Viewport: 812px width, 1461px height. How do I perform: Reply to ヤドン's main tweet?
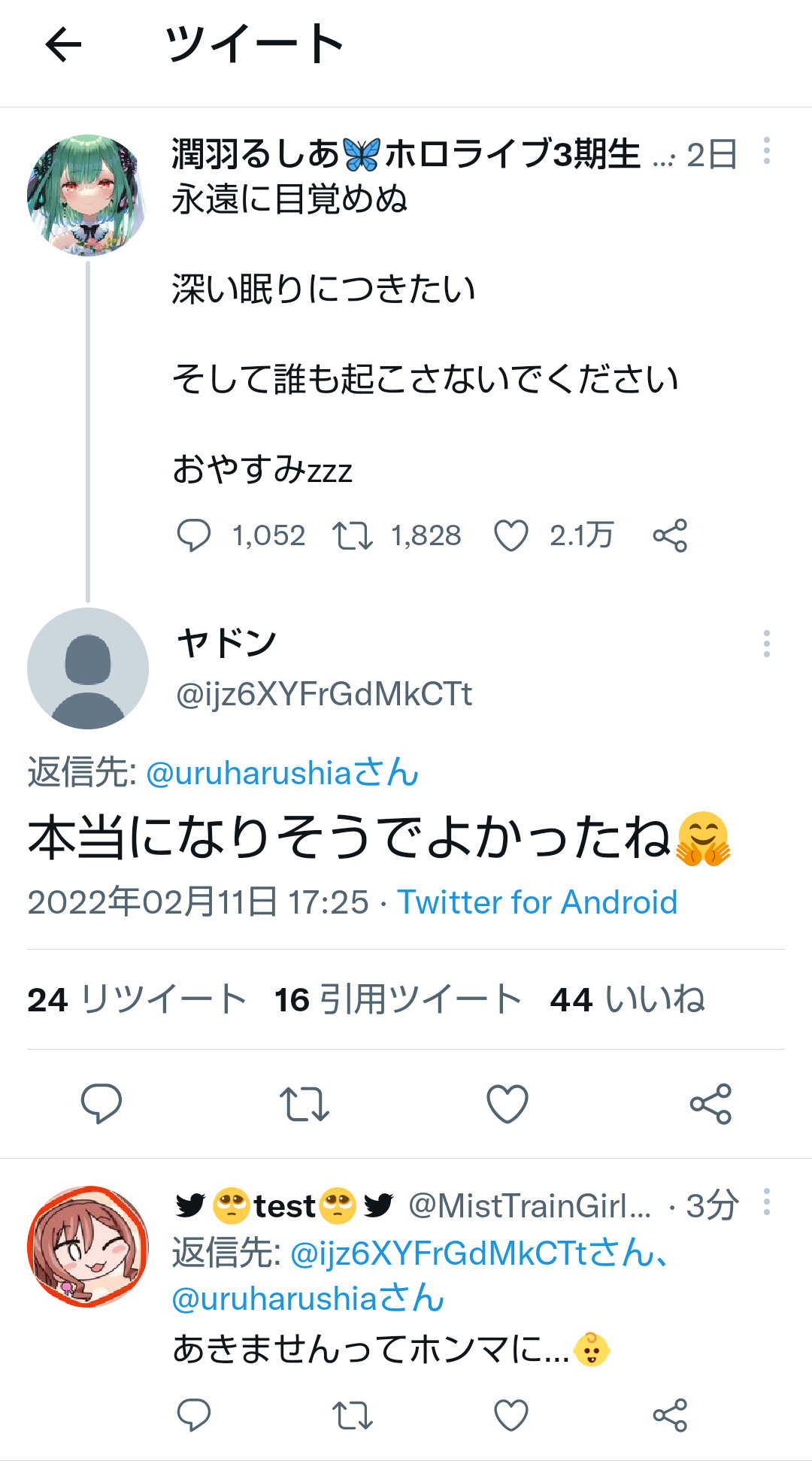101,1104
